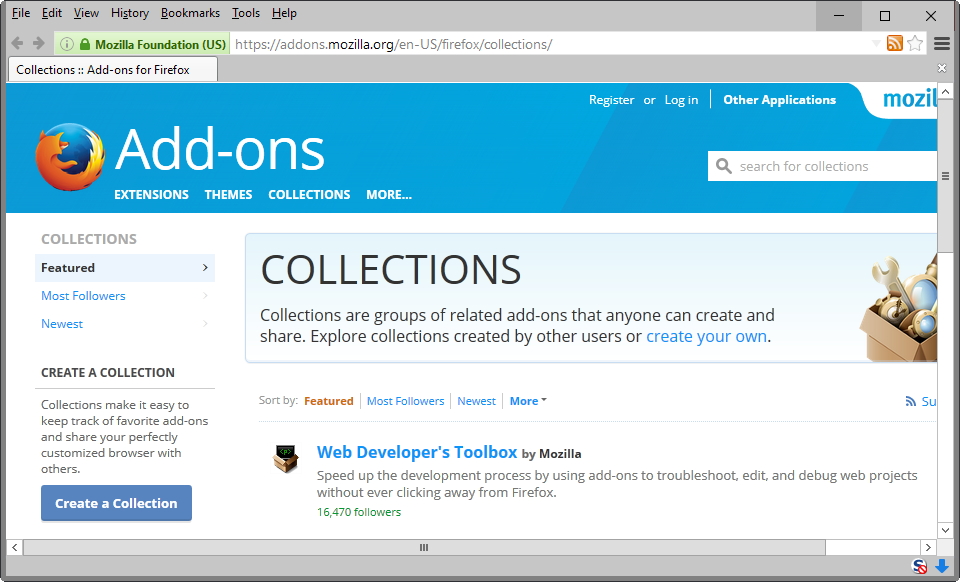Open the File menu
This screenshot has width=960, height=582.
click(x=21, y=13)
